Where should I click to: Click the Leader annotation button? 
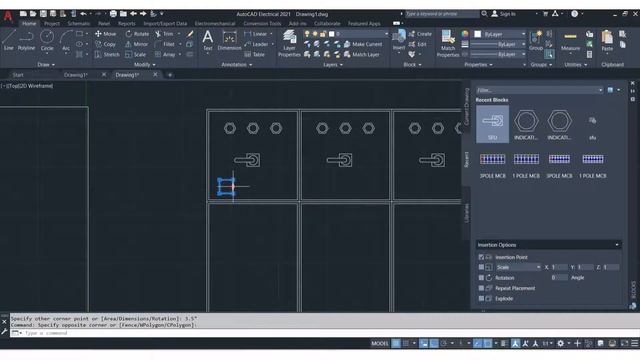point(256,44)
